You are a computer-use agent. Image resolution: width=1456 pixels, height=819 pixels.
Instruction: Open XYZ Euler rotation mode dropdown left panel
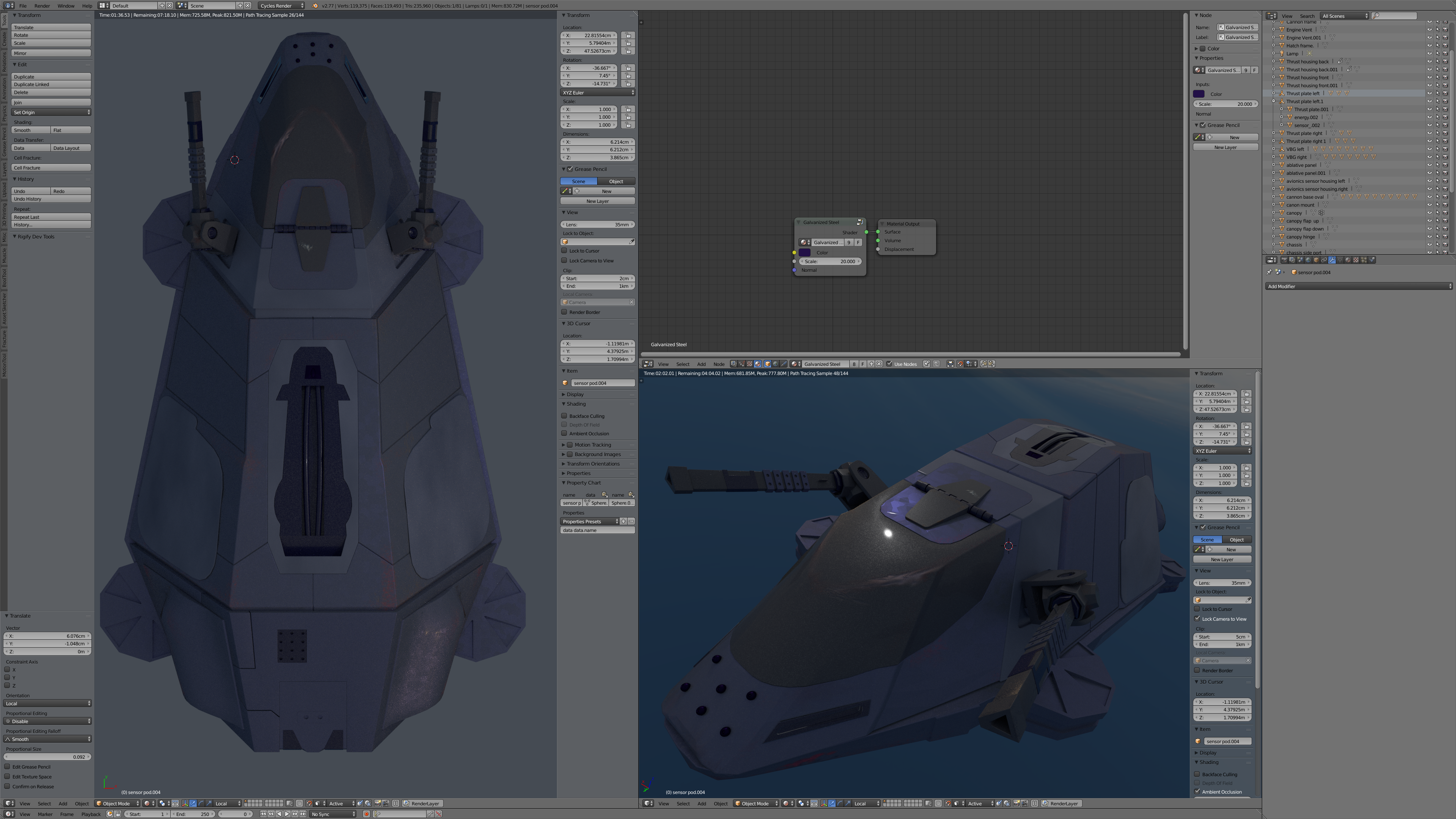[598, 93]
